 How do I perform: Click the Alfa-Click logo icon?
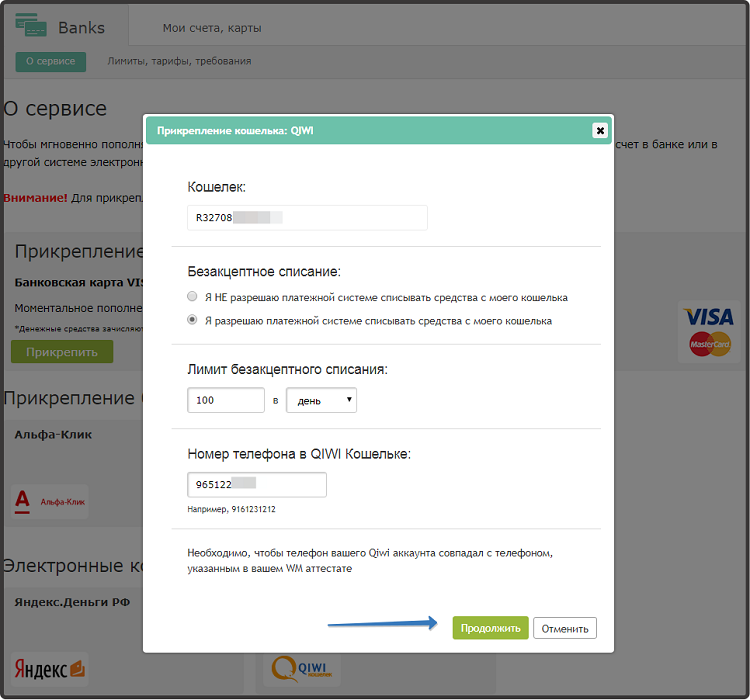click(49, 501)
